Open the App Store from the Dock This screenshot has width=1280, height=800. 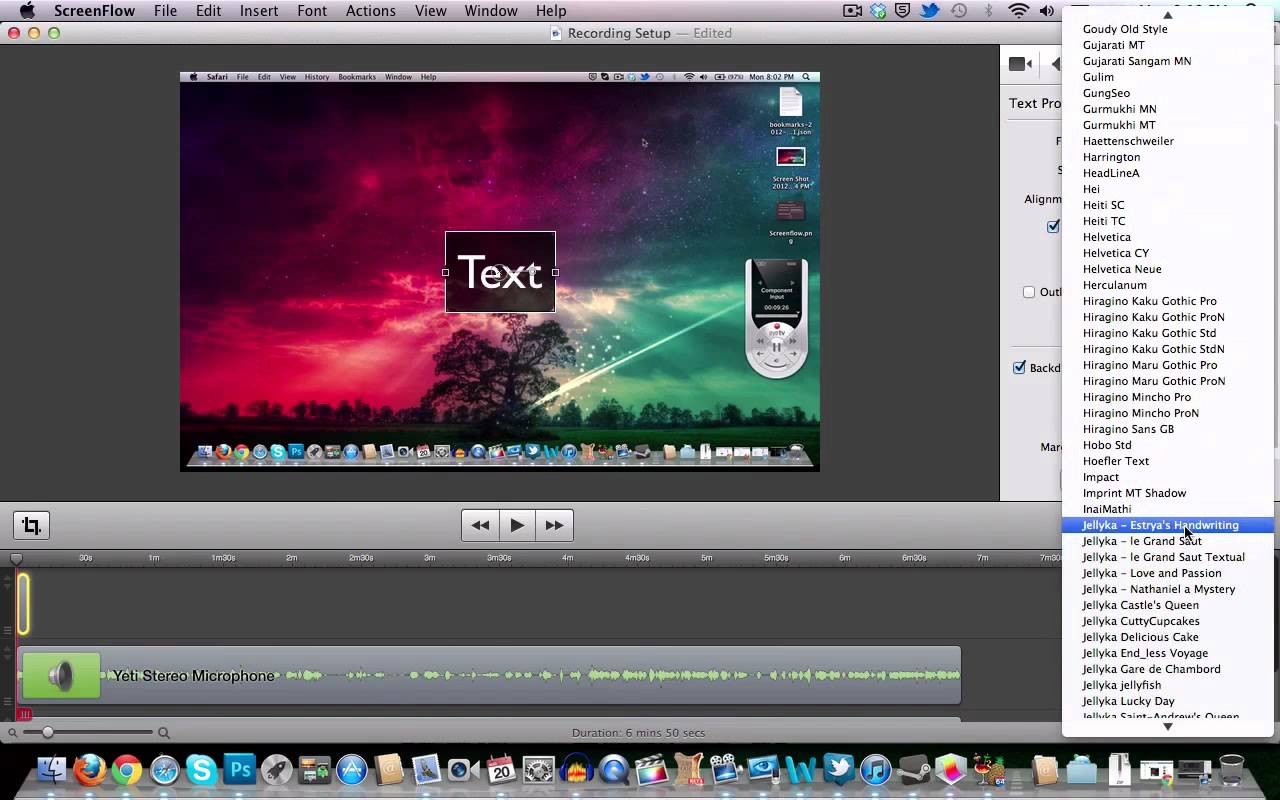click(x=351, y=770)
